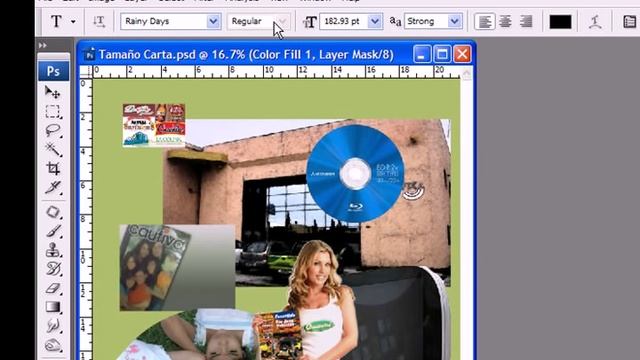The width and height of the screenshot is (640, 360).
Task: Click the 182.93 pt size field
Action: (x=344, y=21)
